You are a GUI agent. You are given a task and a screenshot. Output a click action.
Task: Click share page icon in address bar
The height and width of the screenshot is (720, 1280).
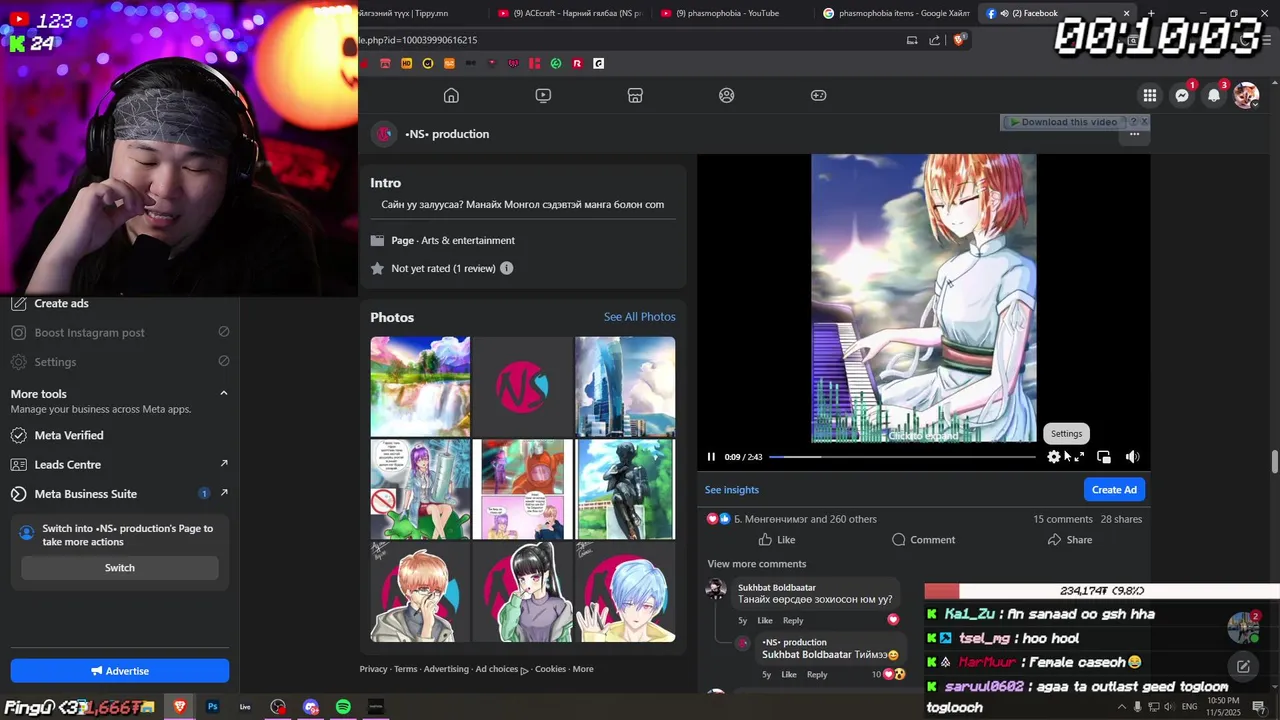point(934,40)
